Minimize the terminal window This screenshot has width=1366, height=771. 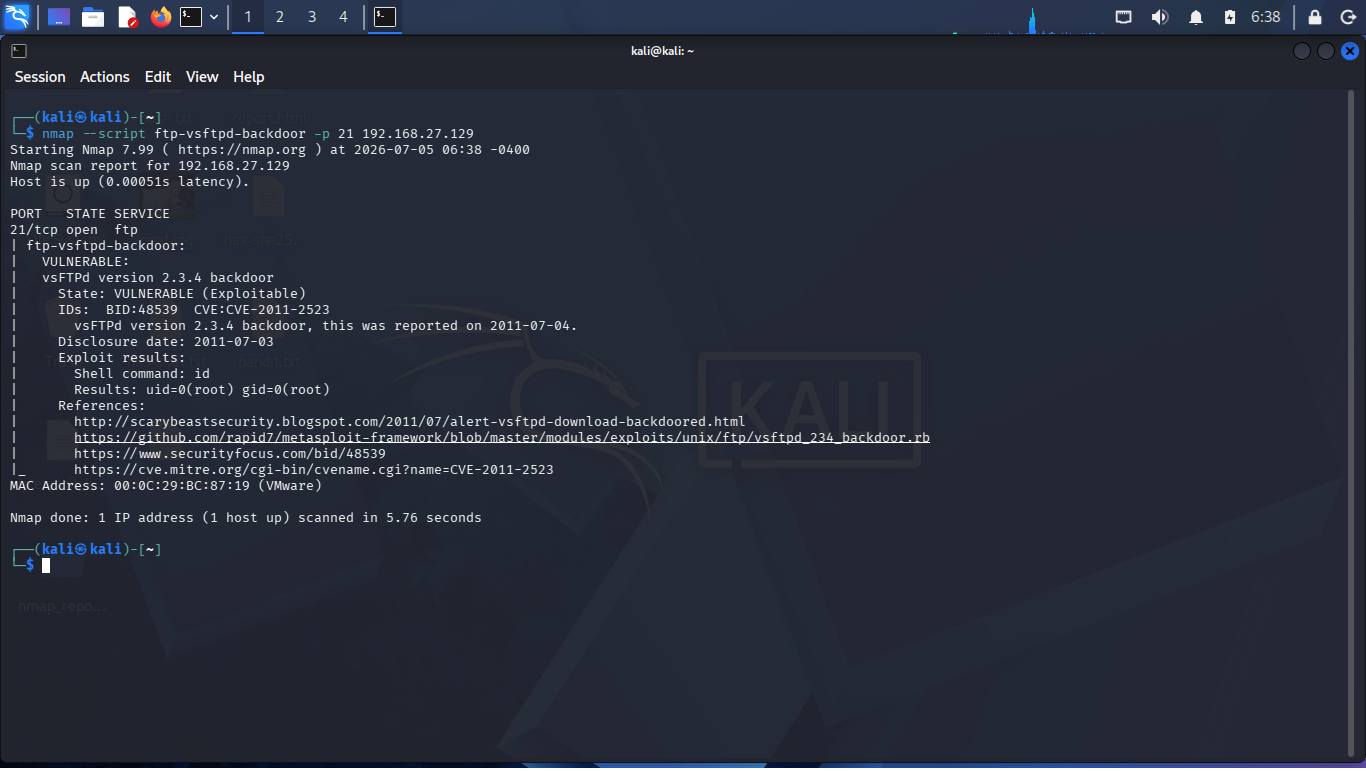[x=1301, y=51]
